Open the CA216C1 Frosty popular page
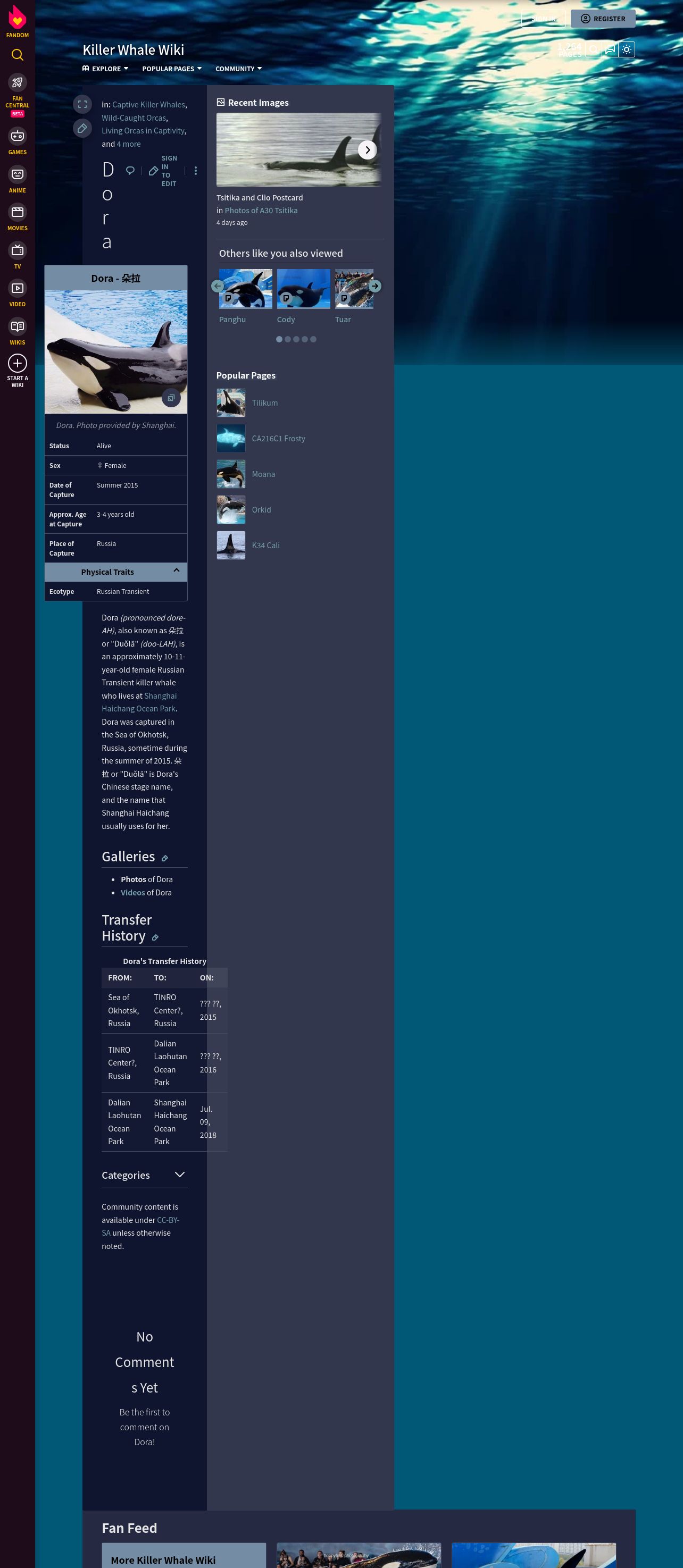The height and width of the screenshot is (1568, 683). (x=279, y=439)
